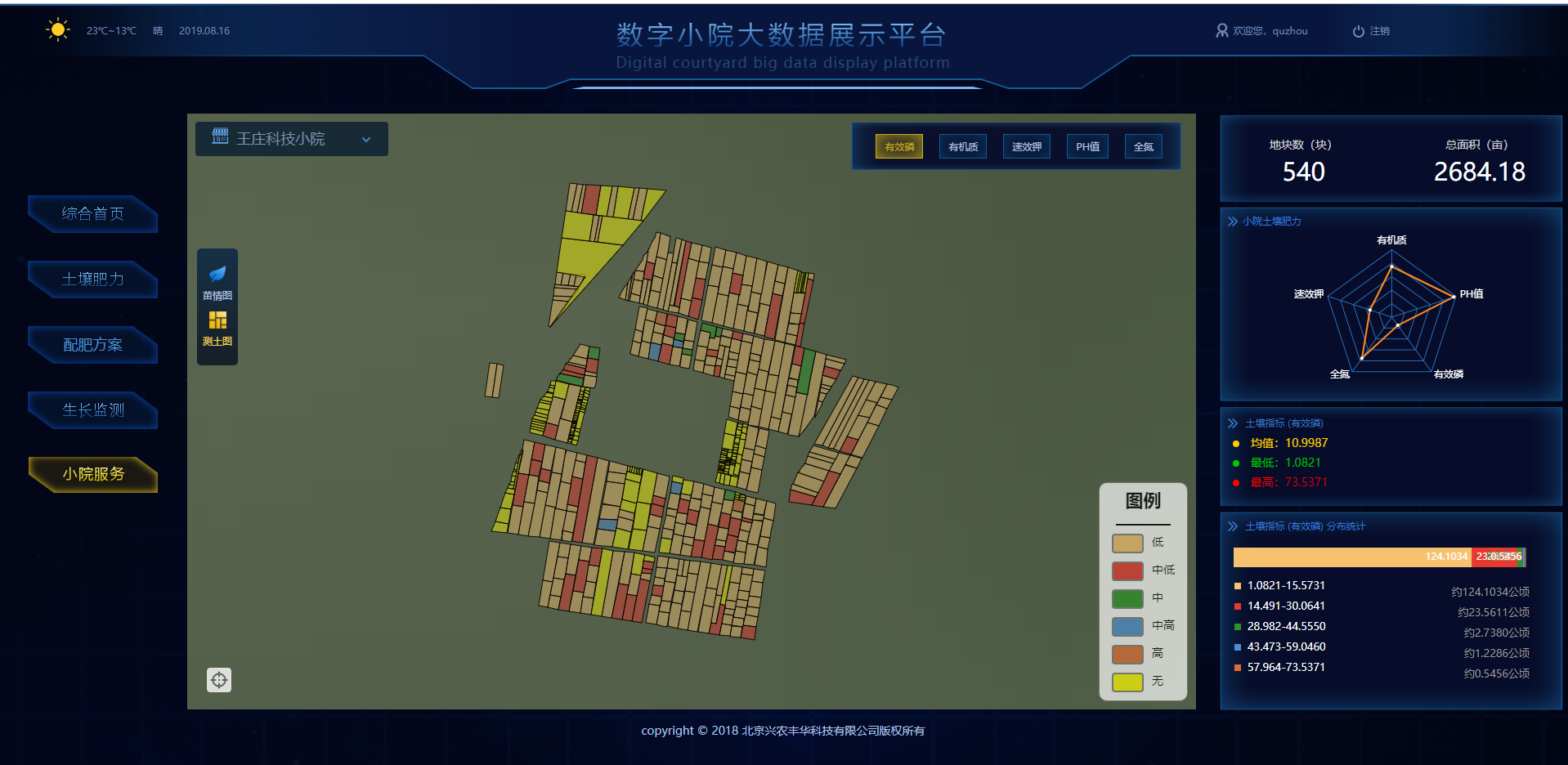The height and width of the screenshot is (765, 1568).
Task: Click the power icon beside 注销
Action: click(x=1358, y=31)
